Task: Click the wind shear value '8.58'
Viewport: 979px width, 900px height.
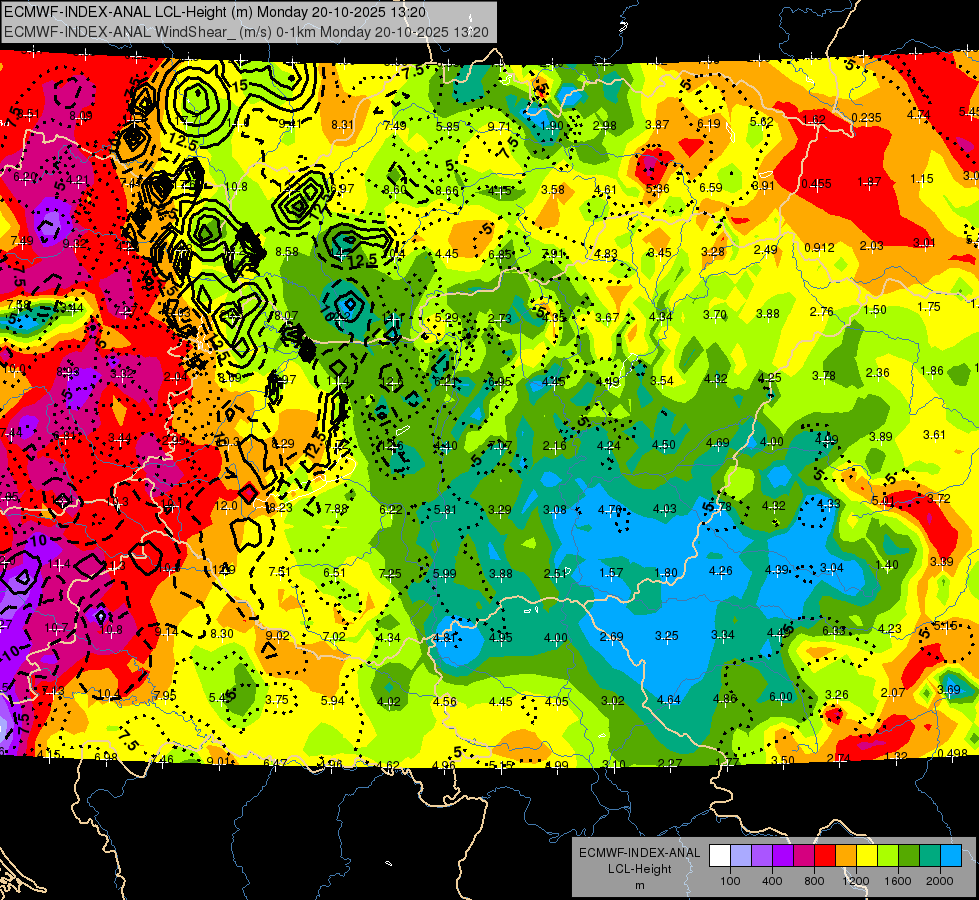Action: (287, 251)
